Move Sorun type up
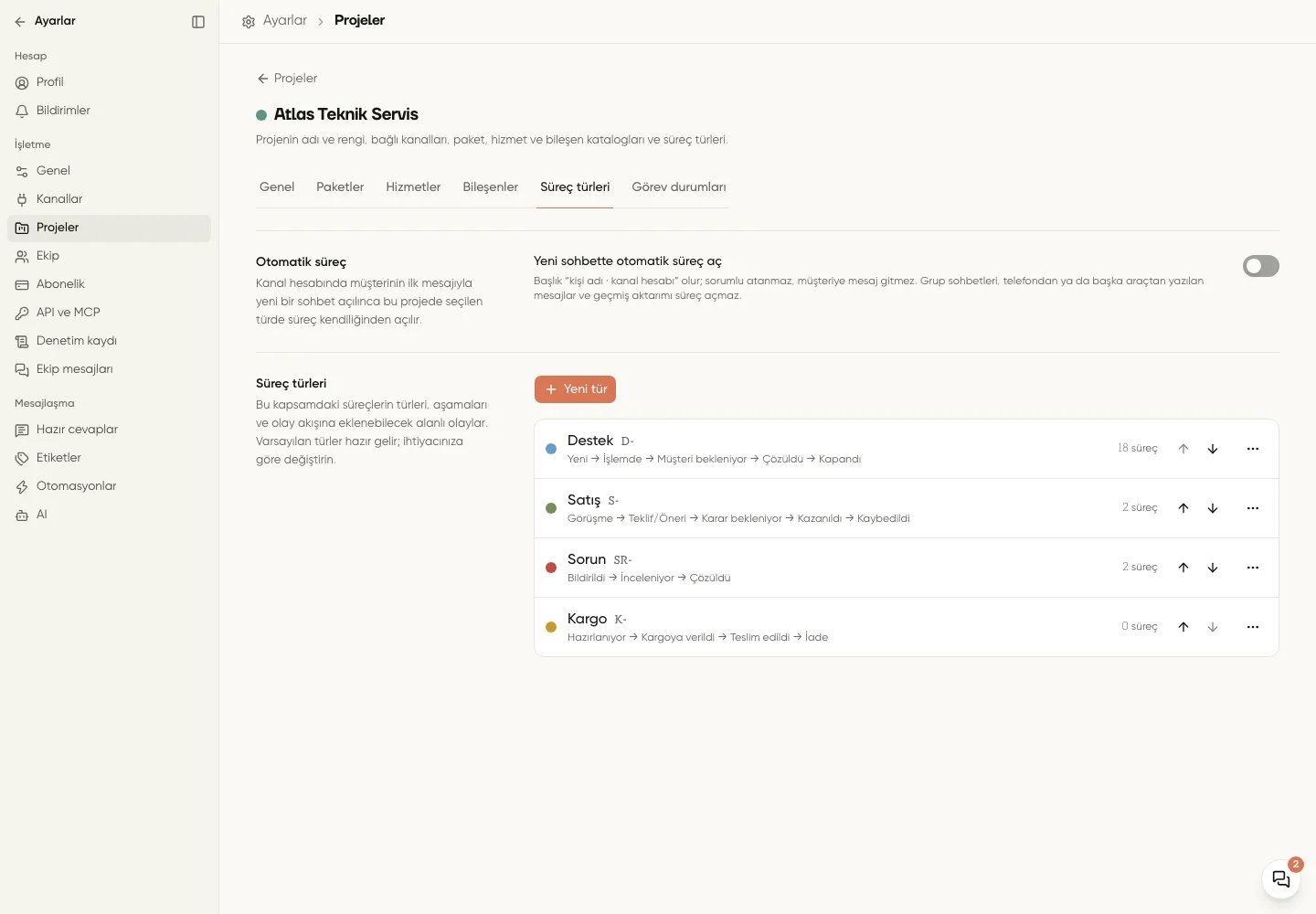 coord(1183,568)
